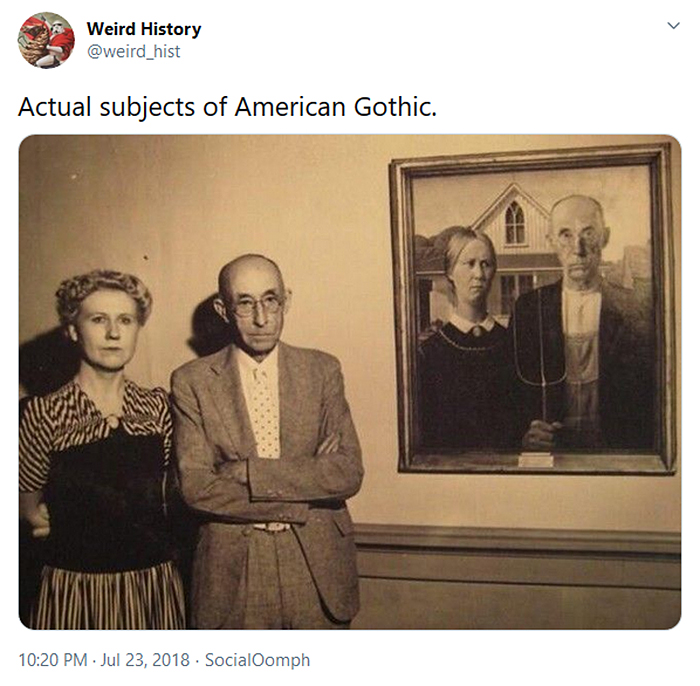Expand the tweet options chevron menu
Viewport: 700px width, 686px height.
673,27
